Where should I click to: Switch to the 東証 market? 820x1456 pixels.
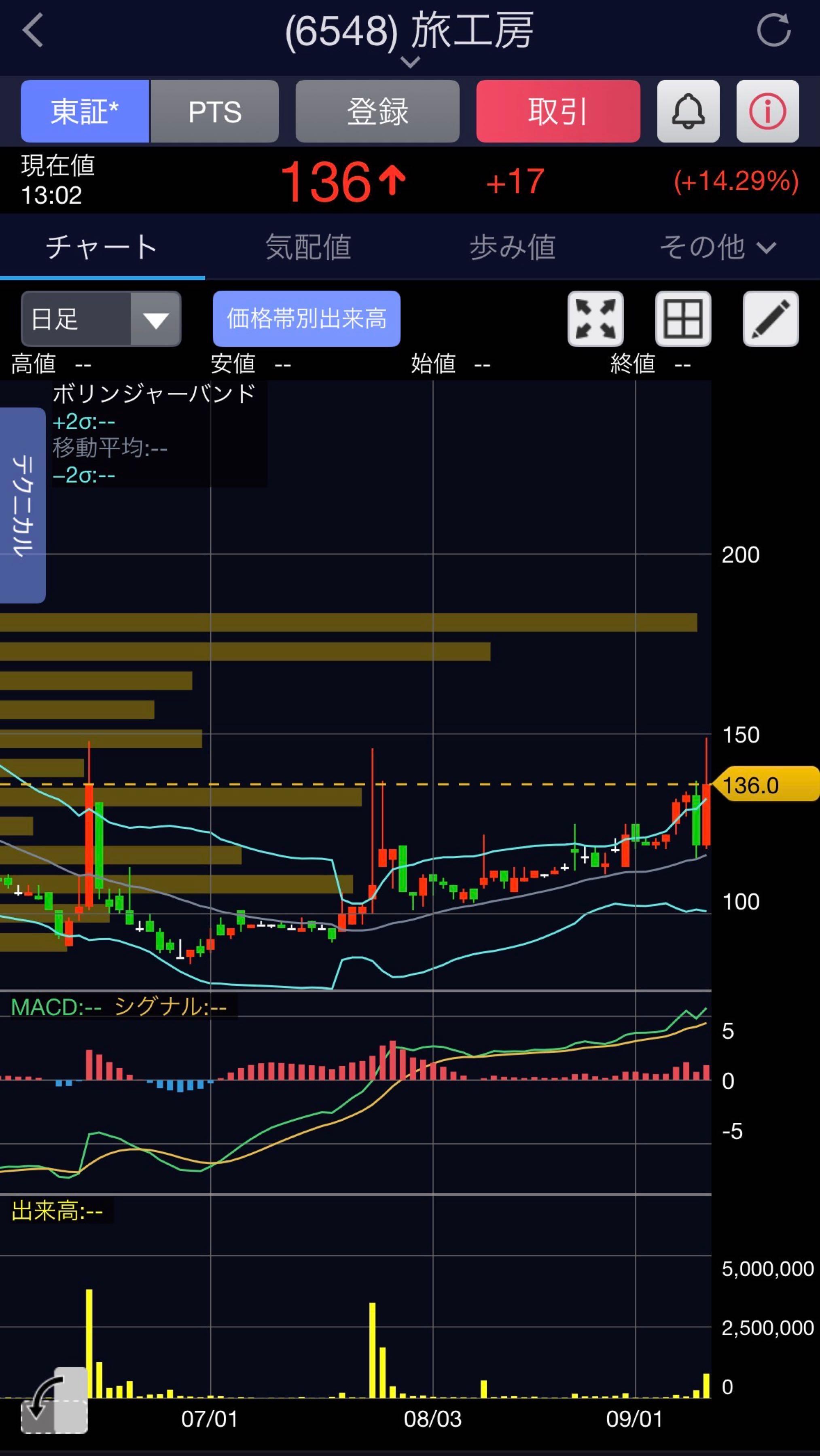[x=85, y=111]
